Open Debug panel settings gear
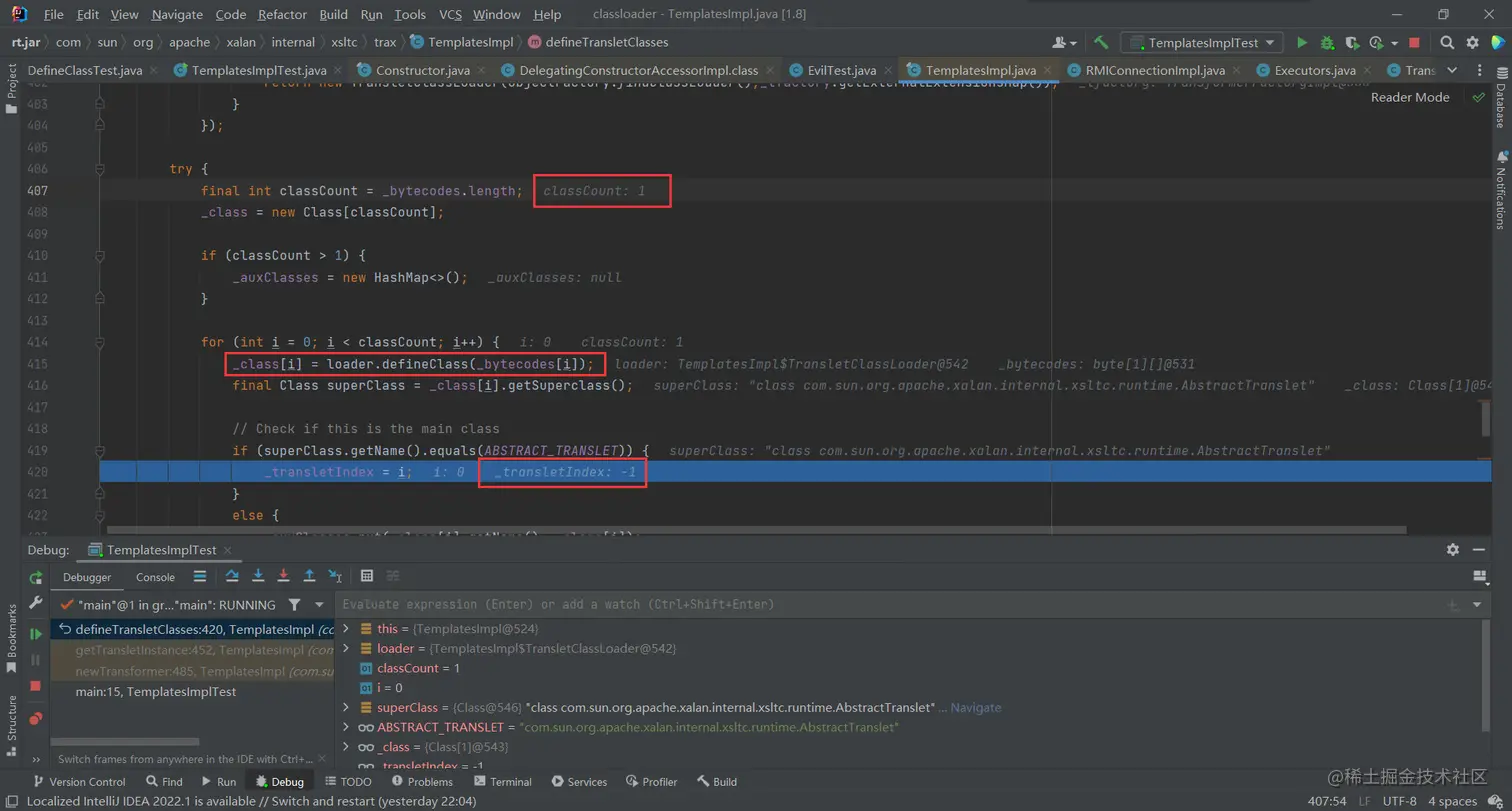This screenshot has height=811, width=1512. [x=1453, y=550]
